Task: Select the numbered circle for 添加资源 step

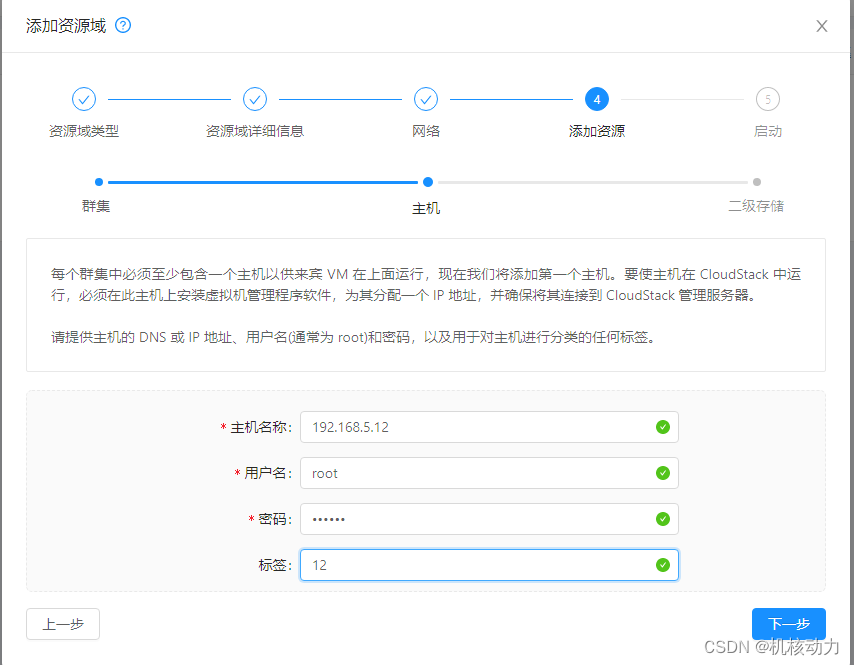Action: click(597, 99)
